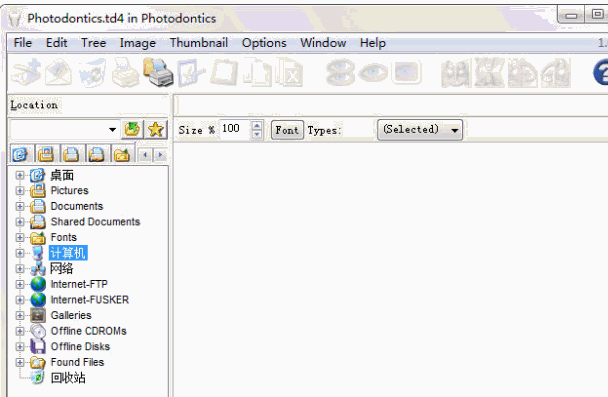The image size is (608, 397).
Task: Open the Options menu
Action: [x=264, y=43]
